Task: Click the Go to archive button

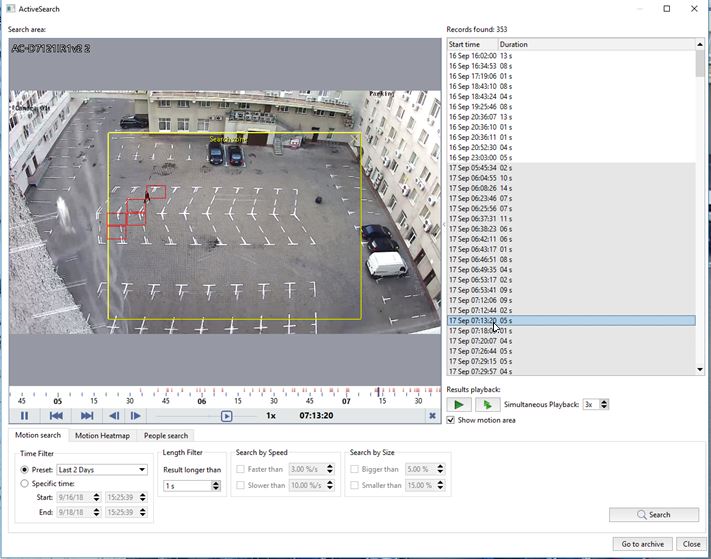Action: click(642, 544)
